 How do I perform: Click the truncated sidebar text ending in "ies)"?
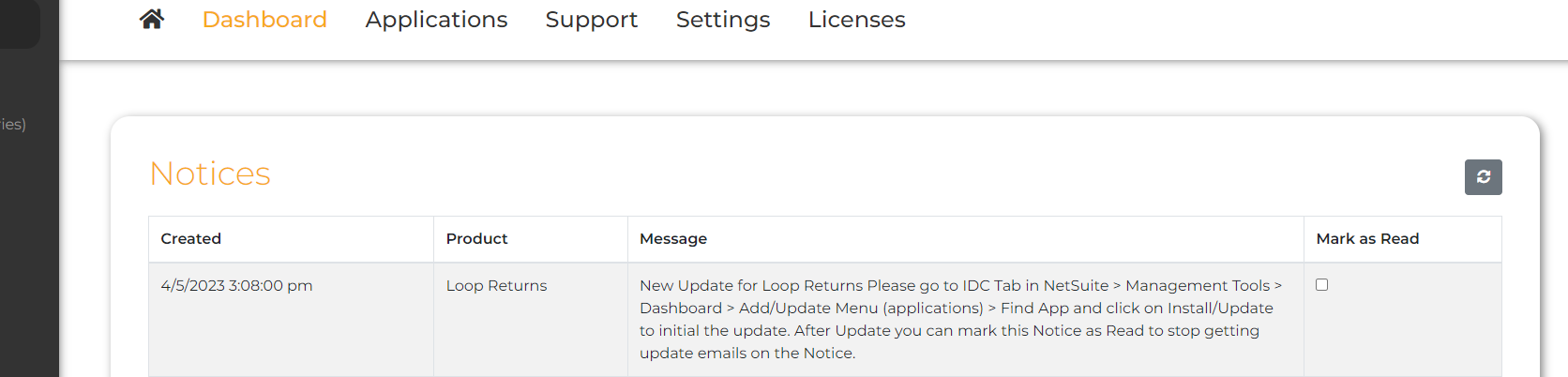tap(13, 125)
